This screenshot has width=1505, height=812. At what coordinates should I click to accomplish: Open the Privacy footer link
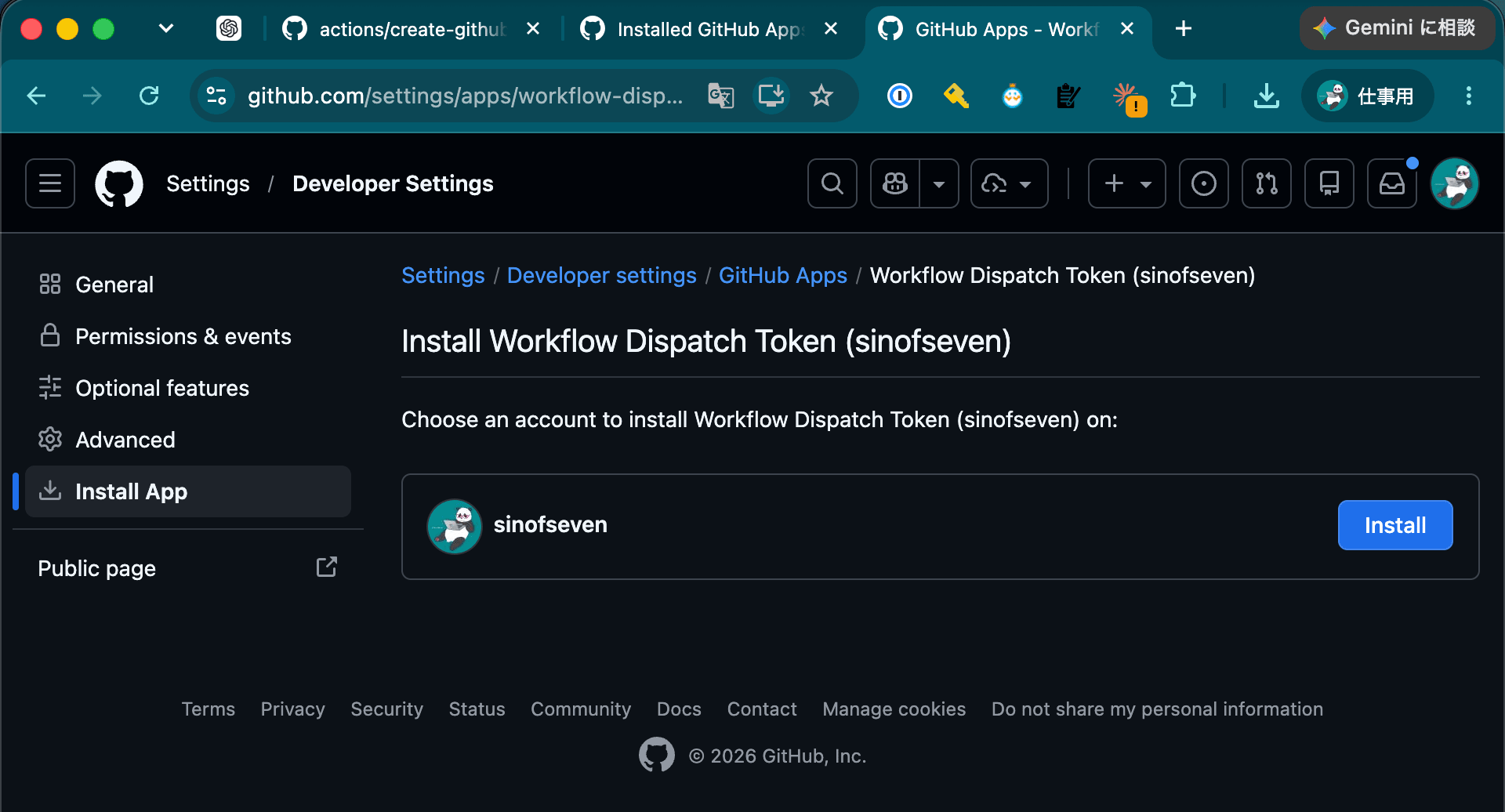click(292, 709)
